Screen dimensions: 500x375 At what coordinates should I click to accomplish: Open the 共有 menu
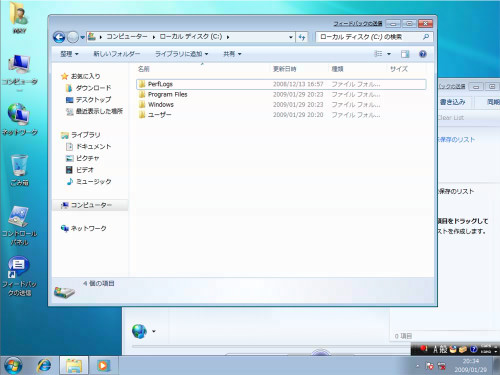(x=232, y=54)
